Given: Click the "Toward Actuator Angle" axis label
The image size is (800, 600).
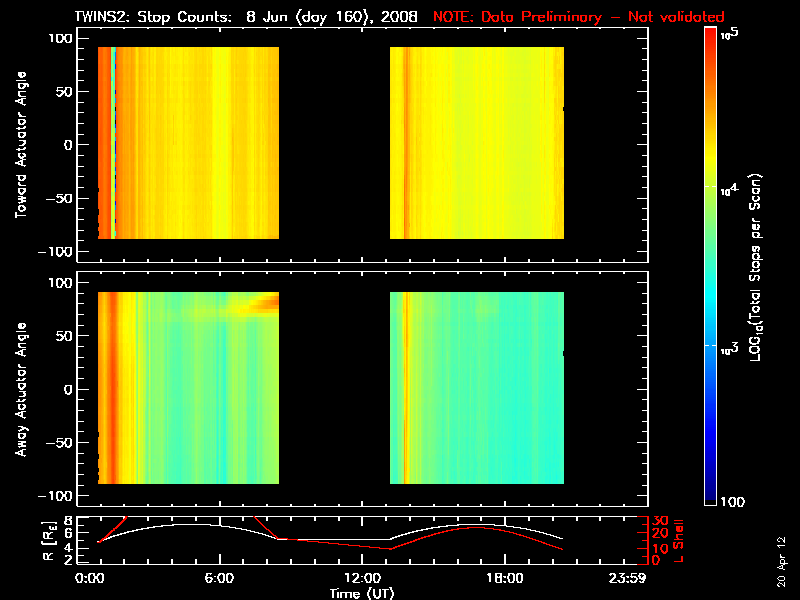Looking at the screenshot, I should (x=21, y=145).
